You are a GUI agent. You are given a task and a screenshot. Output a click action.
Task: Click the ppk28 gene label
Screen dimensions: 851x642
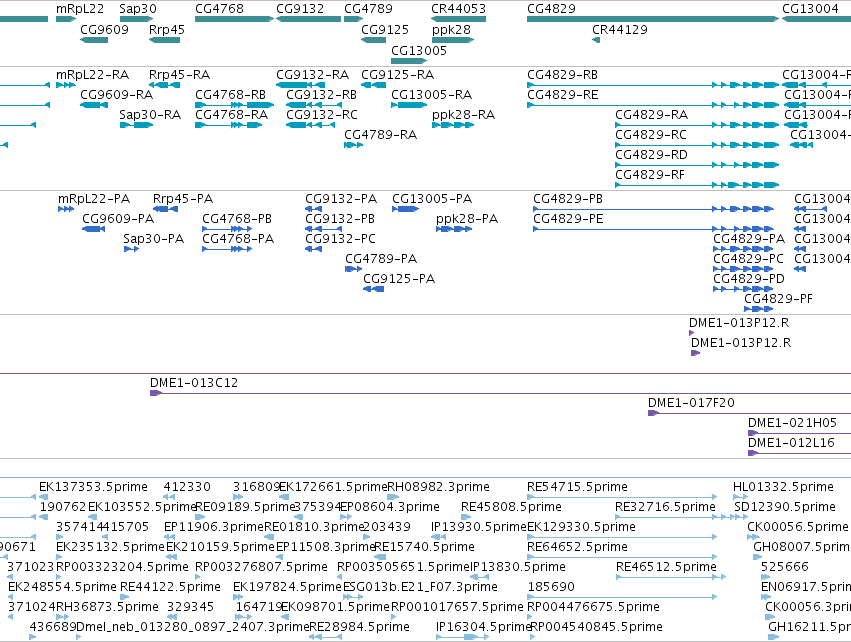[x=452, y=29]
